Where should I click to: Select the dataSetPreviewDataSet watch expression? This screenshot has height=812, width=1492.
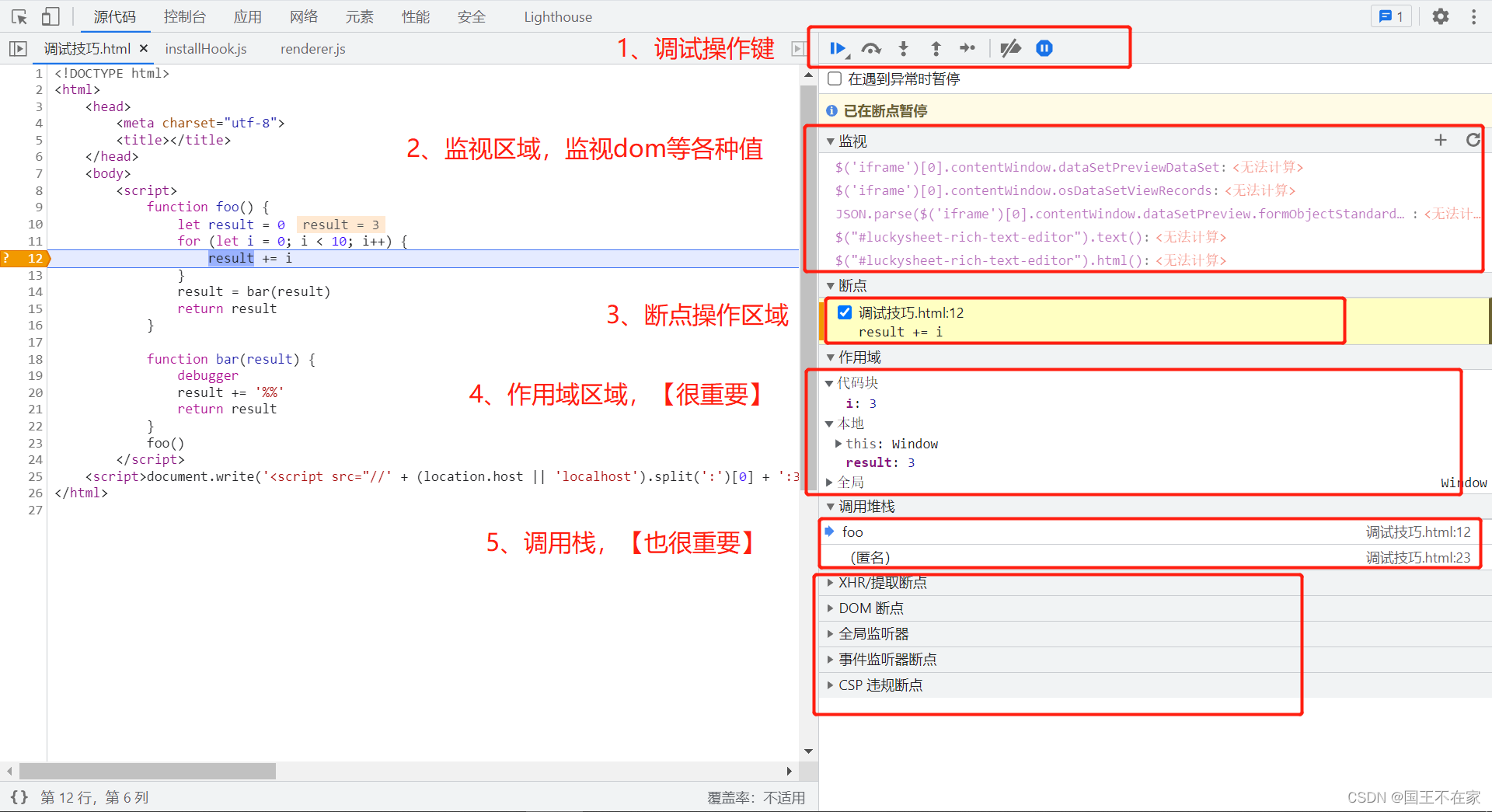click(1069, 167)
